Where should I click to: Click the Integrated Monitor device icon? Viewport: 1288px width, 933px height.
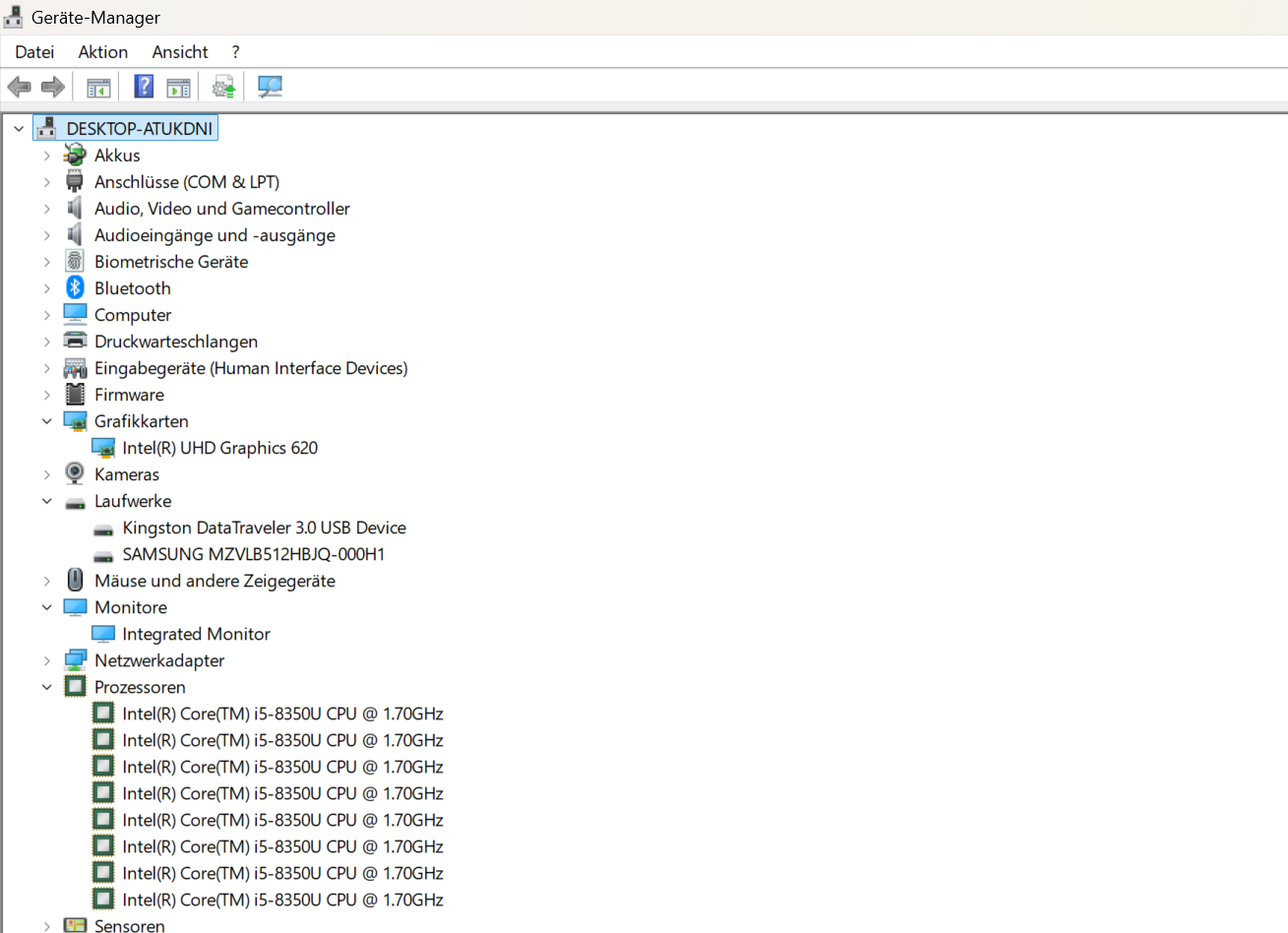pos(103,633)
